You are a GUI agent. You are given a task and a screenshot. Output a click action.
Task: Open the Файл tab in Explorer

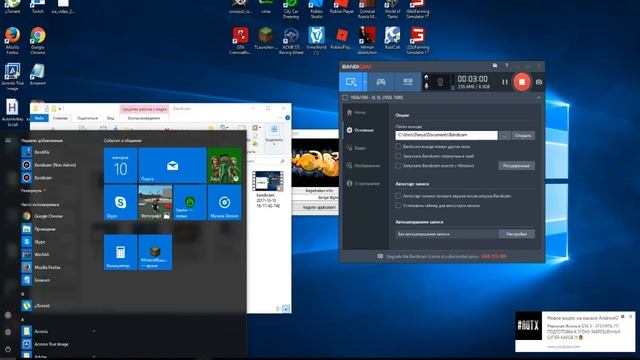[x=40, y=118]
